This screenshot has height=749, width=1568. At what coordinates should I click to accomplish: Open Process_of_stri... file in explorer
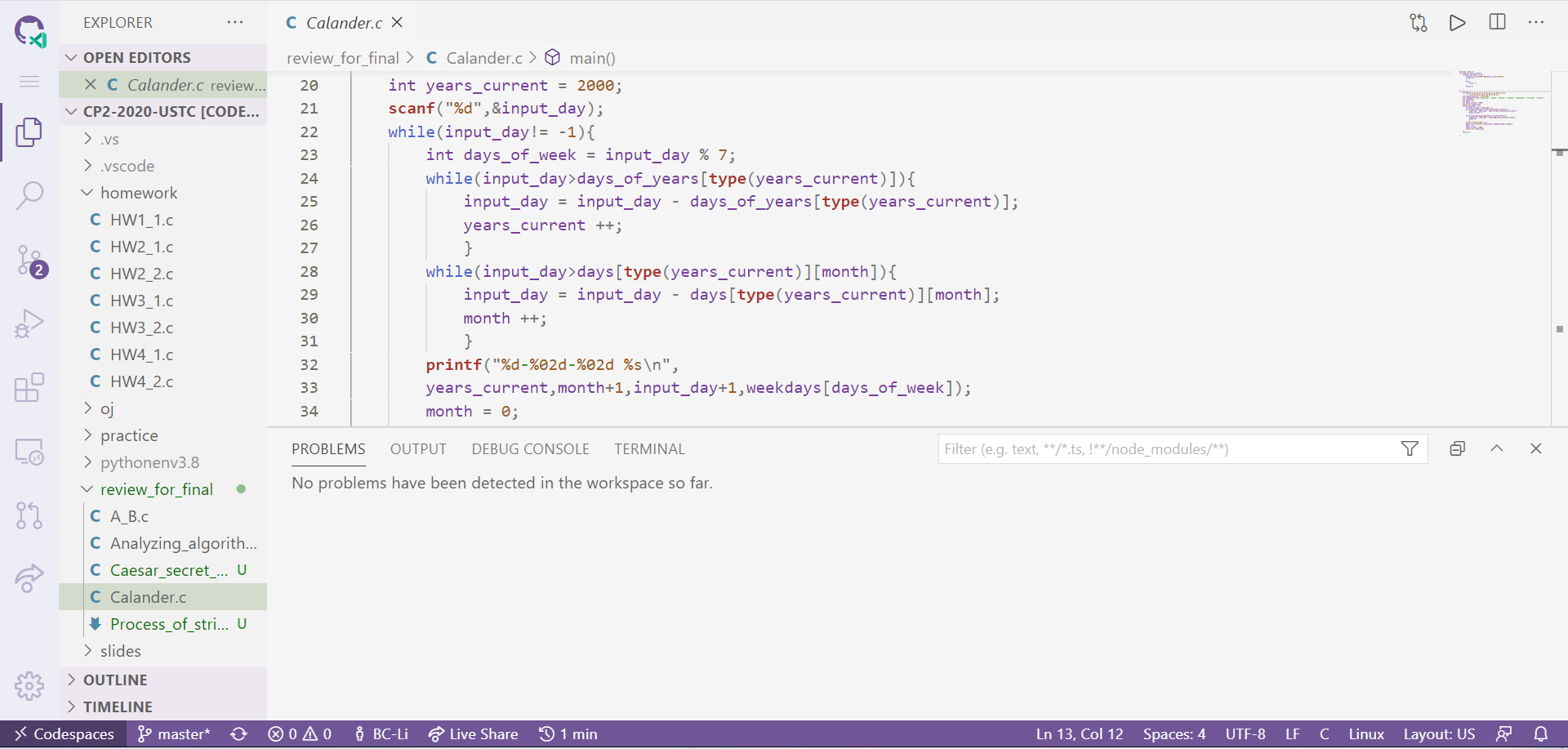coord(163,624)
